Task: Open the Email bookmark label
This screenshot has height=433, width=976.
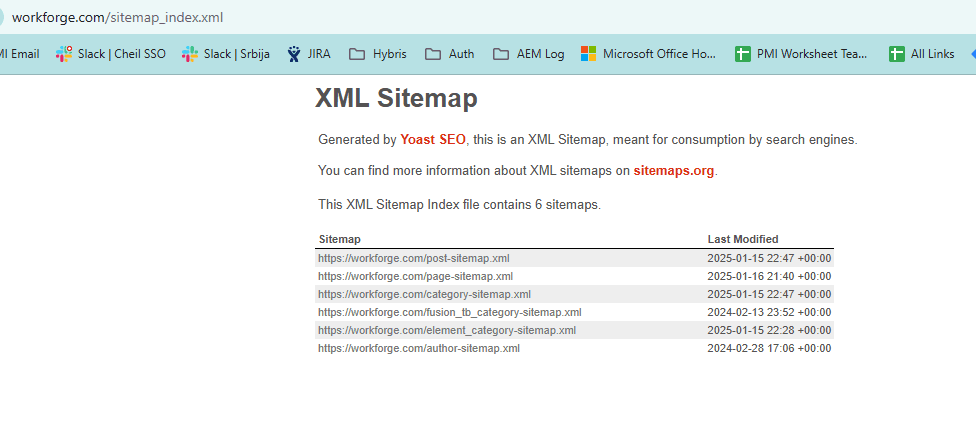Action: tap(22, 54)
